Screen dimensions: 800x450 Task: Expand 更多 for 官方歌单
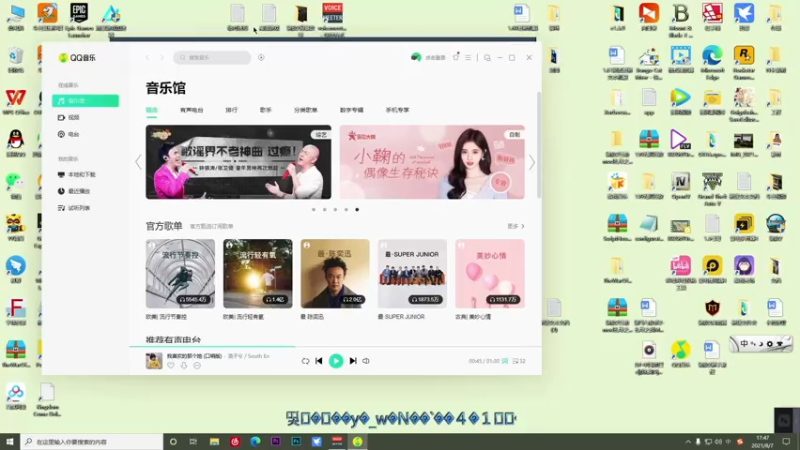516,226
